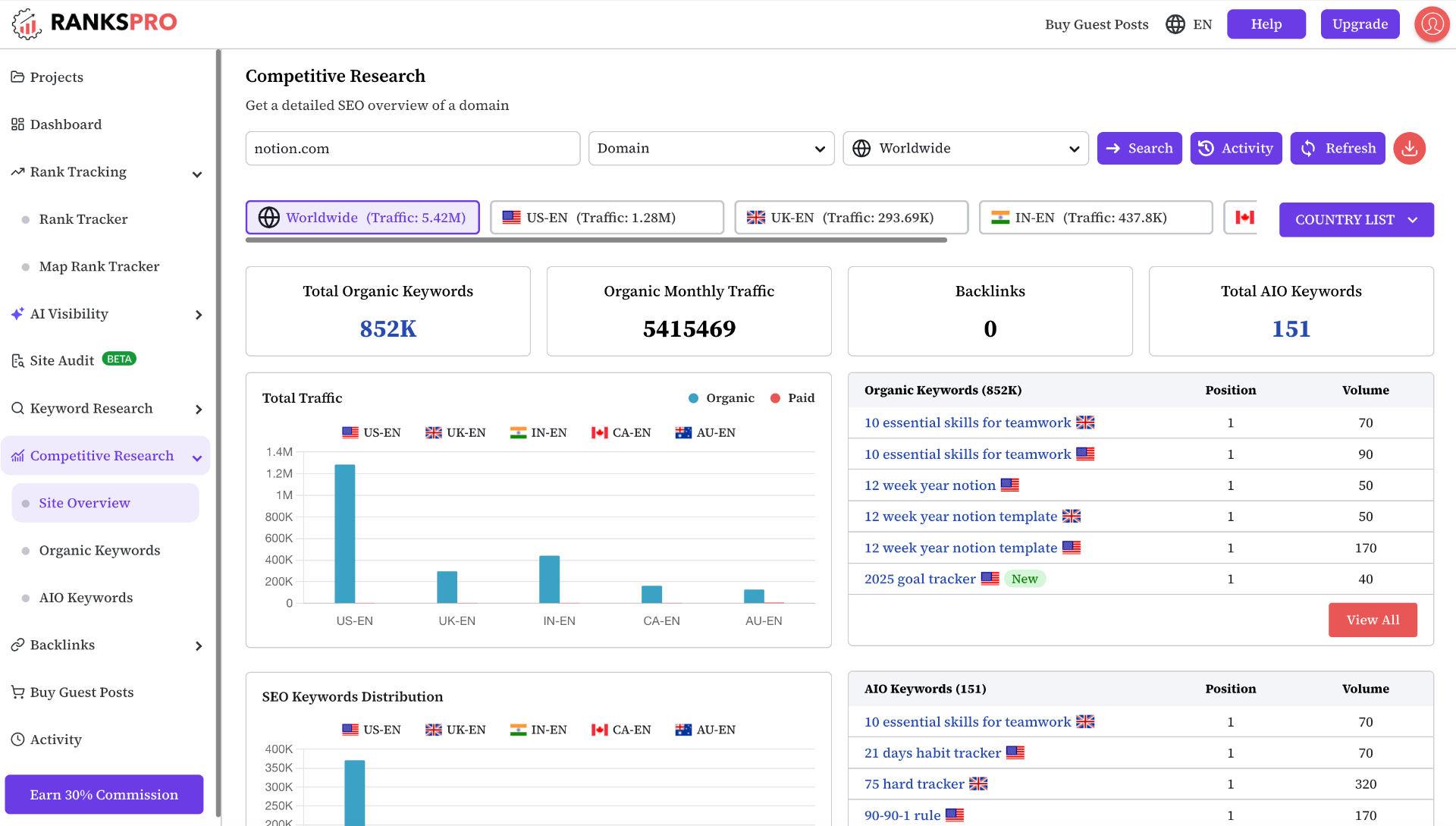Click the US flag in US-EN tab
Viewport: 1456px width, 826px height.
point(512,218)
